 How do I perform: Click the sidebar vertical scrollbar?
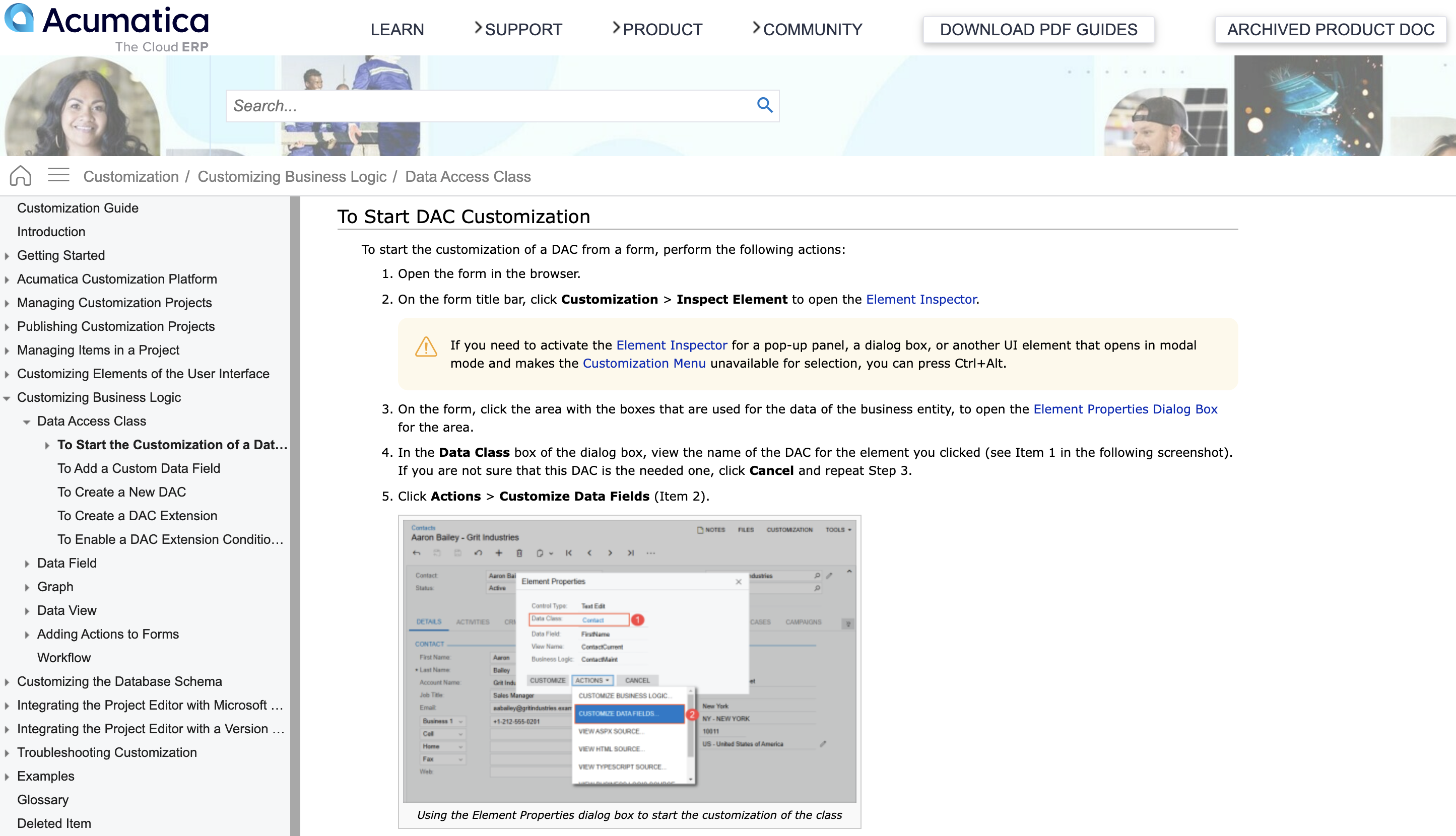click(295, 516)
